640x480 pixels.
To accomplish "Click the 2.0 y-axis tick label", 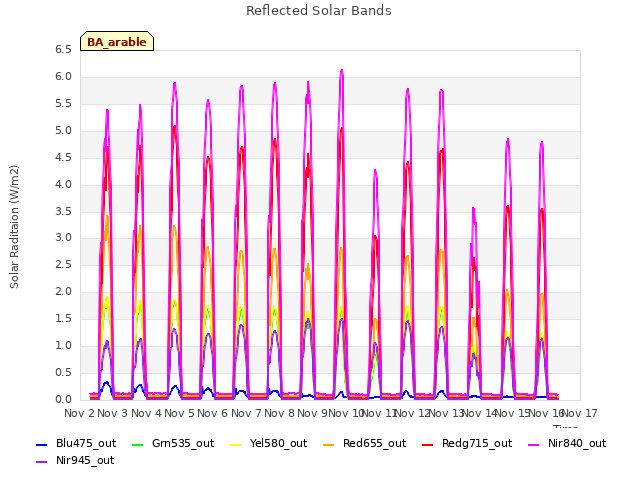I will [63, 291].
